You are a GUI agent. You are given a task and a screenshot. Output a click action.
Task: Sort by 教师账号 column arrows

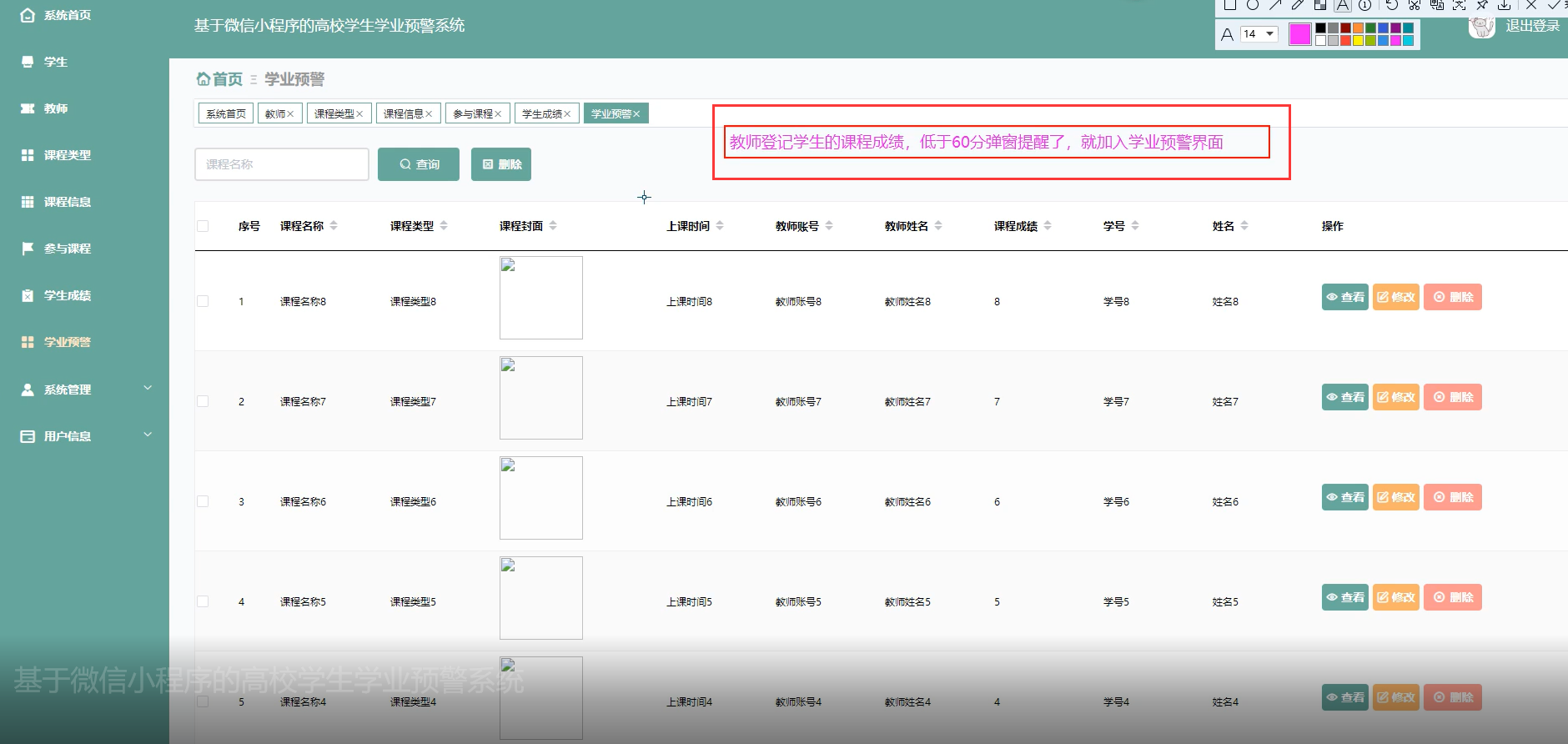[829, 225]
